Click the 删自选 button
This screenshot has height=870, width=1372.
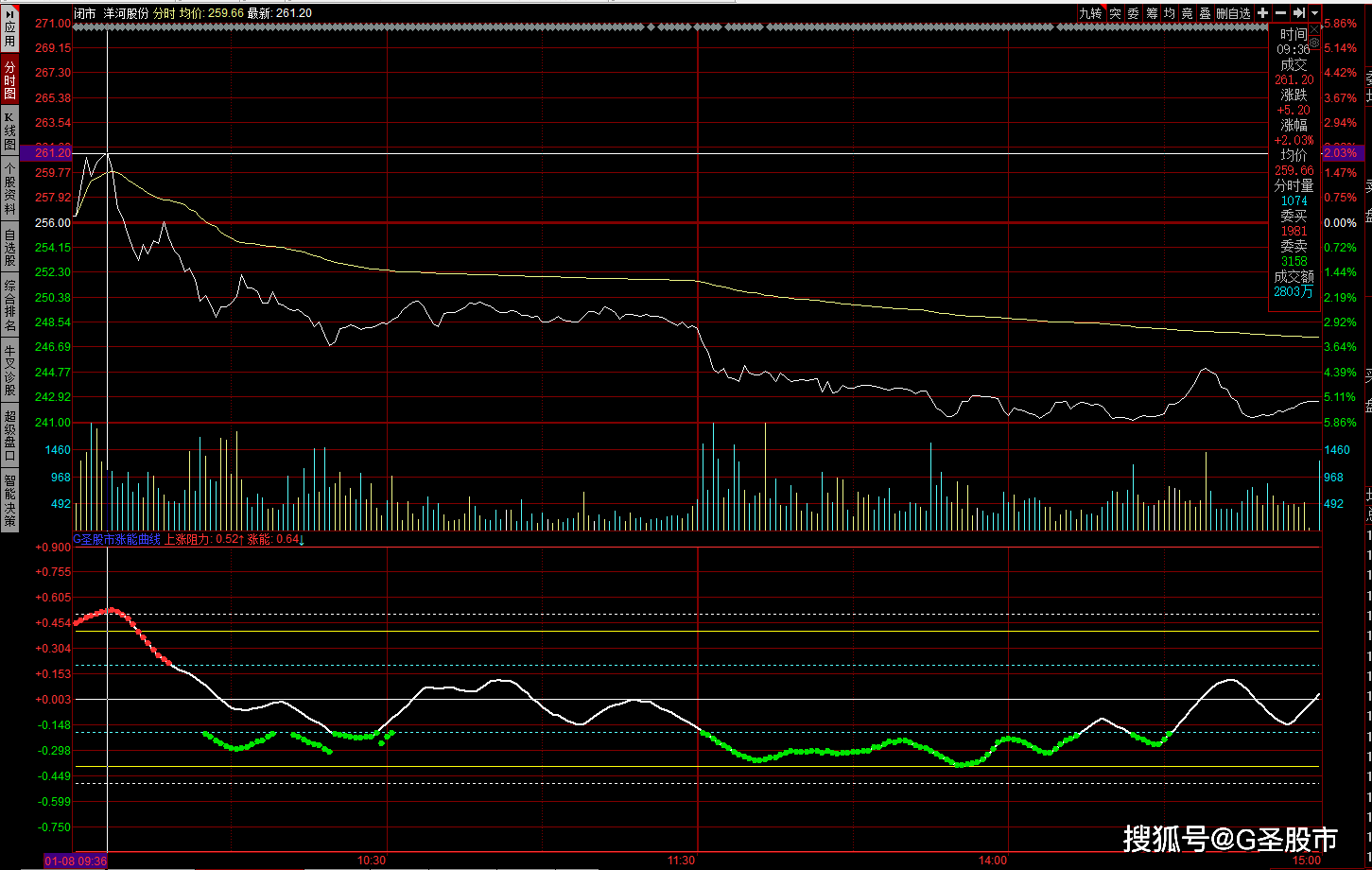pos(1234,13)
